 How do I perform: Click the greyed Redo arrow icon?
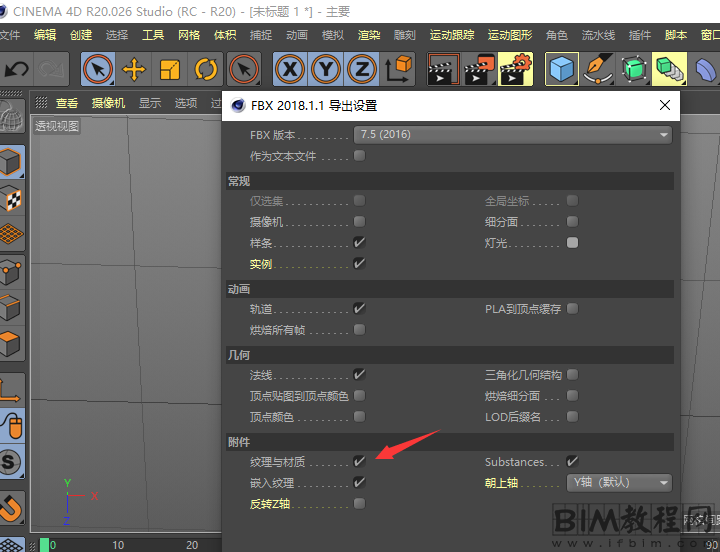[x=51, y=69]
